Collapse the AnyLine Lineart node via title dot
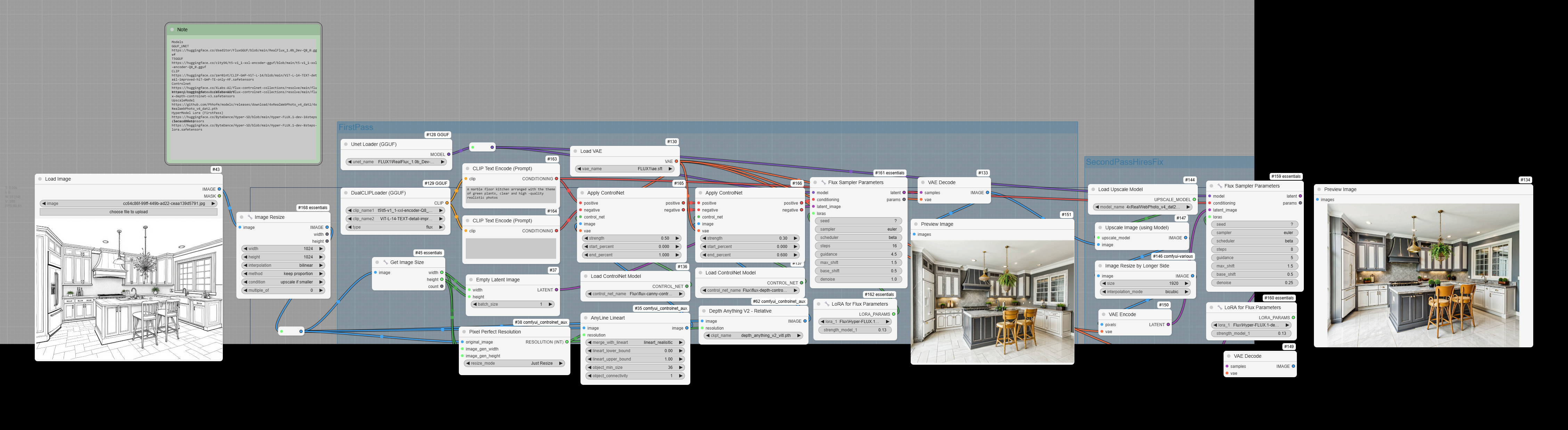1568x430 pixels. (586, 318)
